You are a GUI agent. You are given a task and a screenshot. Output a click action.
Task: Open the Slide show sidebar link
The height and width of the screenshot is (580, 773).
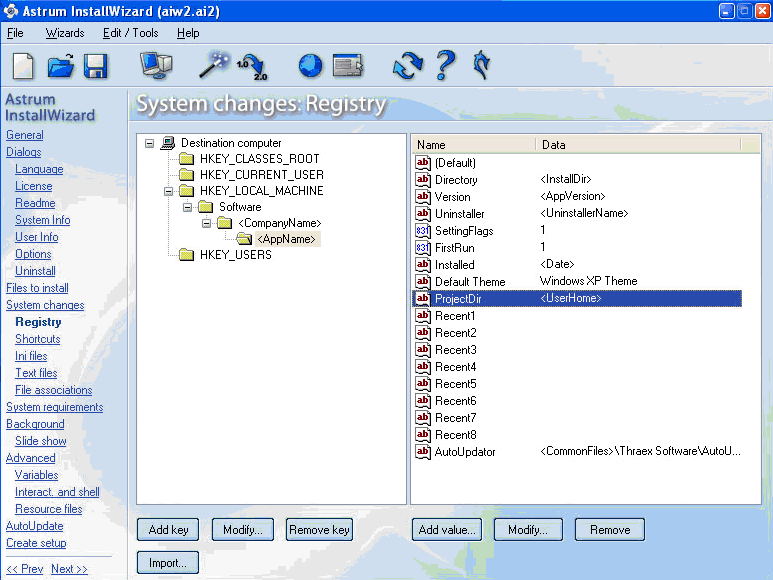41,441
